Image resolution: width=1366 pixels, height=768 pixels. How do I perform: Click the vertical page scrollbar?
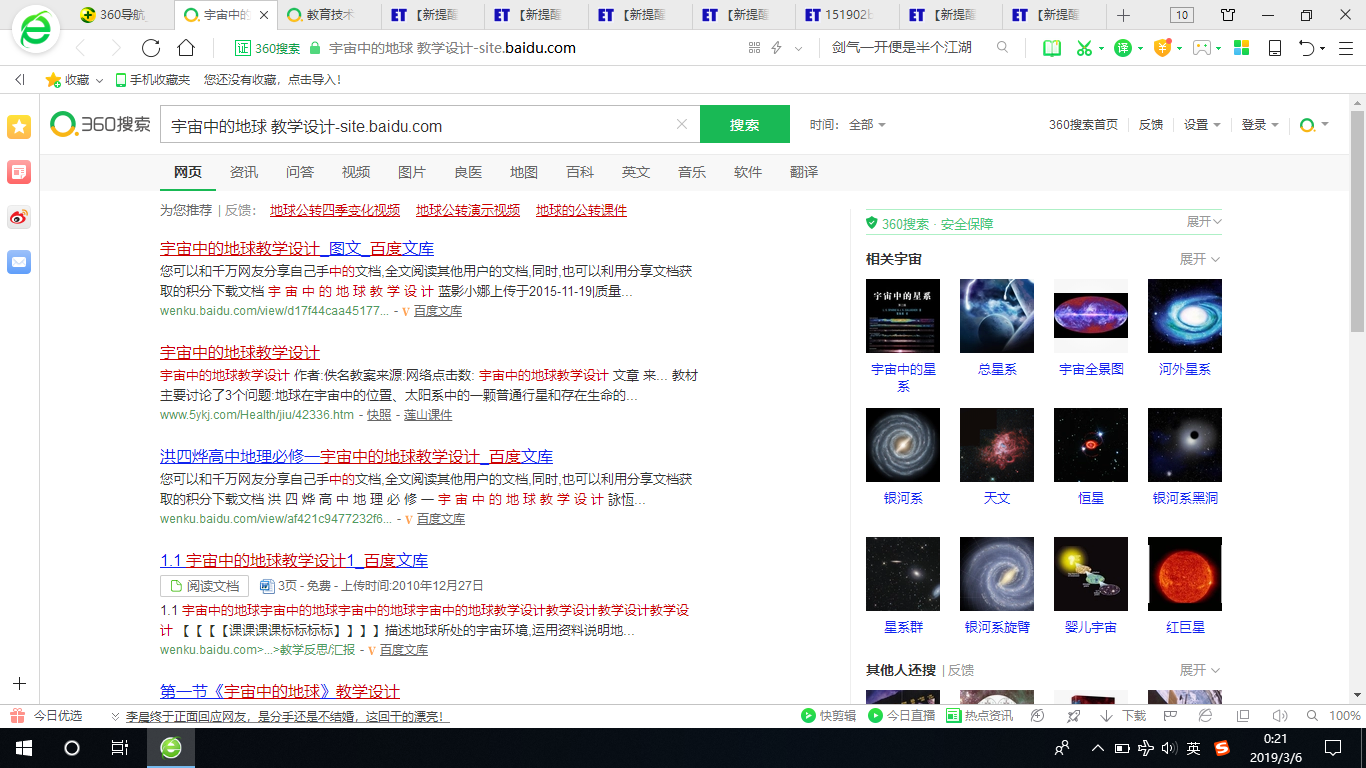[1357, 400]
